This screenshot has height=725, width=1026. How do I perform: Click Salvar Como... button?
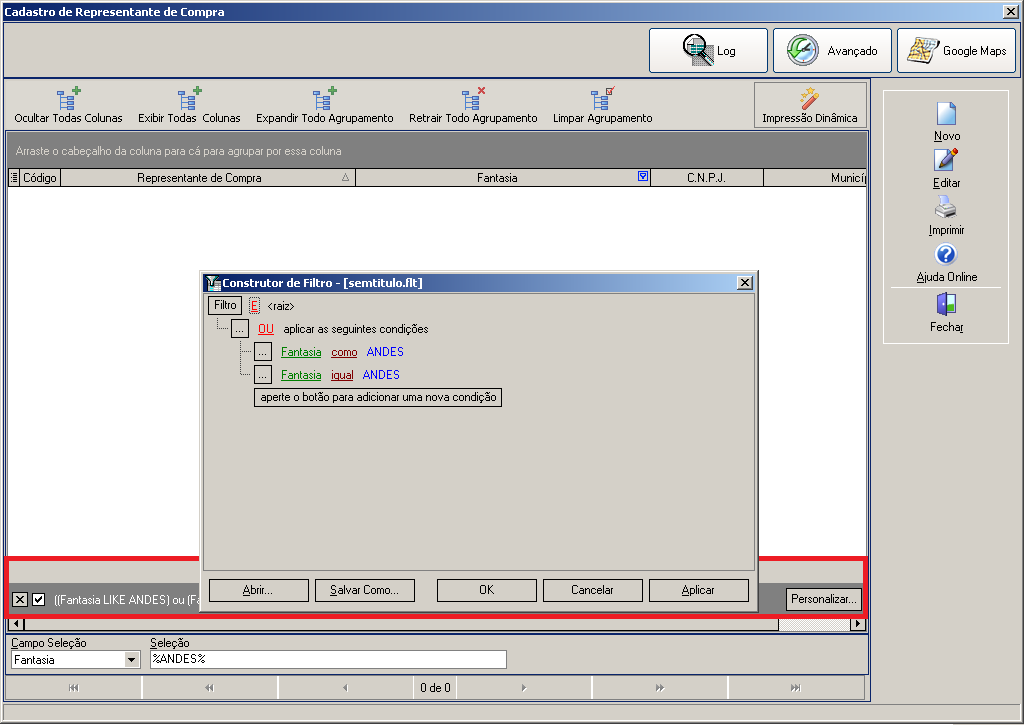[364, 590]
